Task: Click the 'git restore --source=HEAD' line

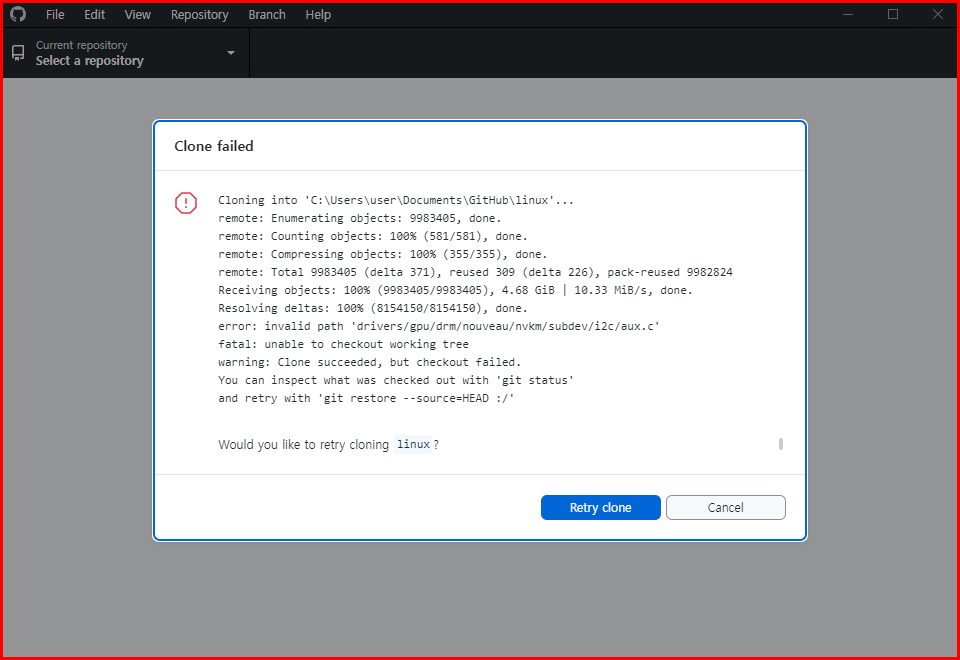Action: pyautogui.click(x=366, y=399)
